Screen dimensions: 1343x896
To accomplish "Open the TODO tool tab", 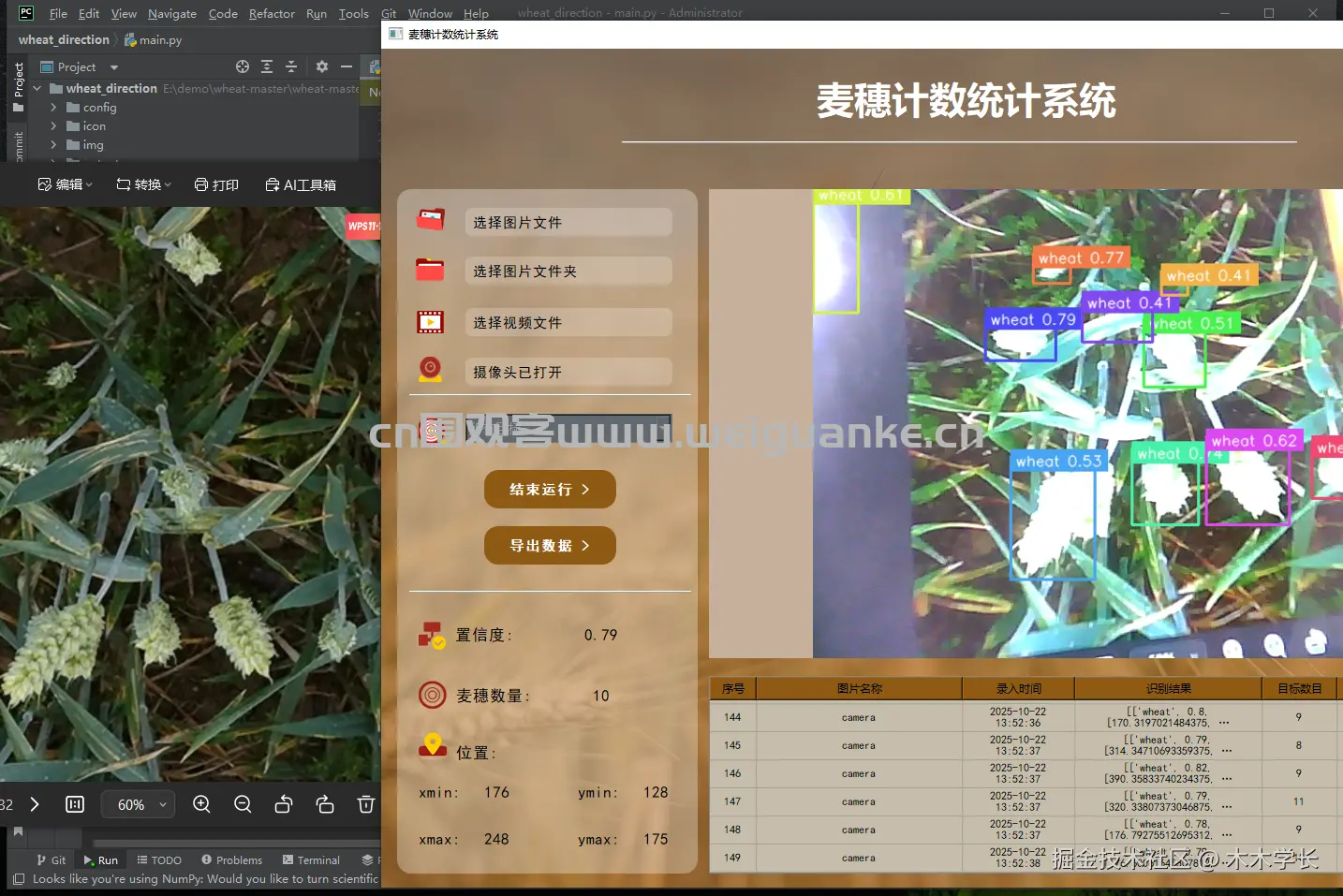I will point(159,859).
